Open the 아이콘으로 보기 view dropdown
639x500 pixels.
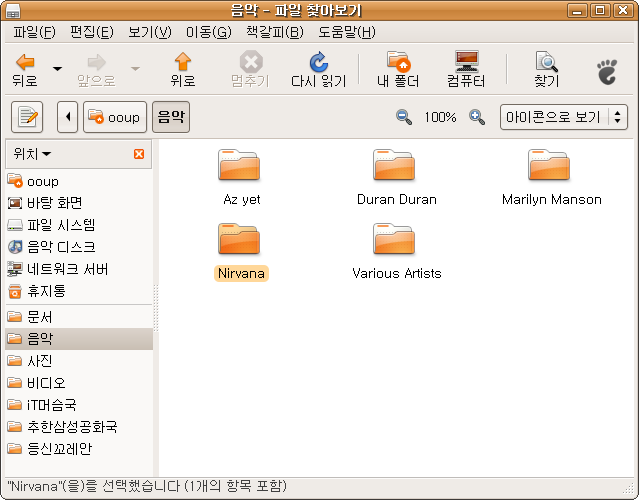click(x=564, y=117)
